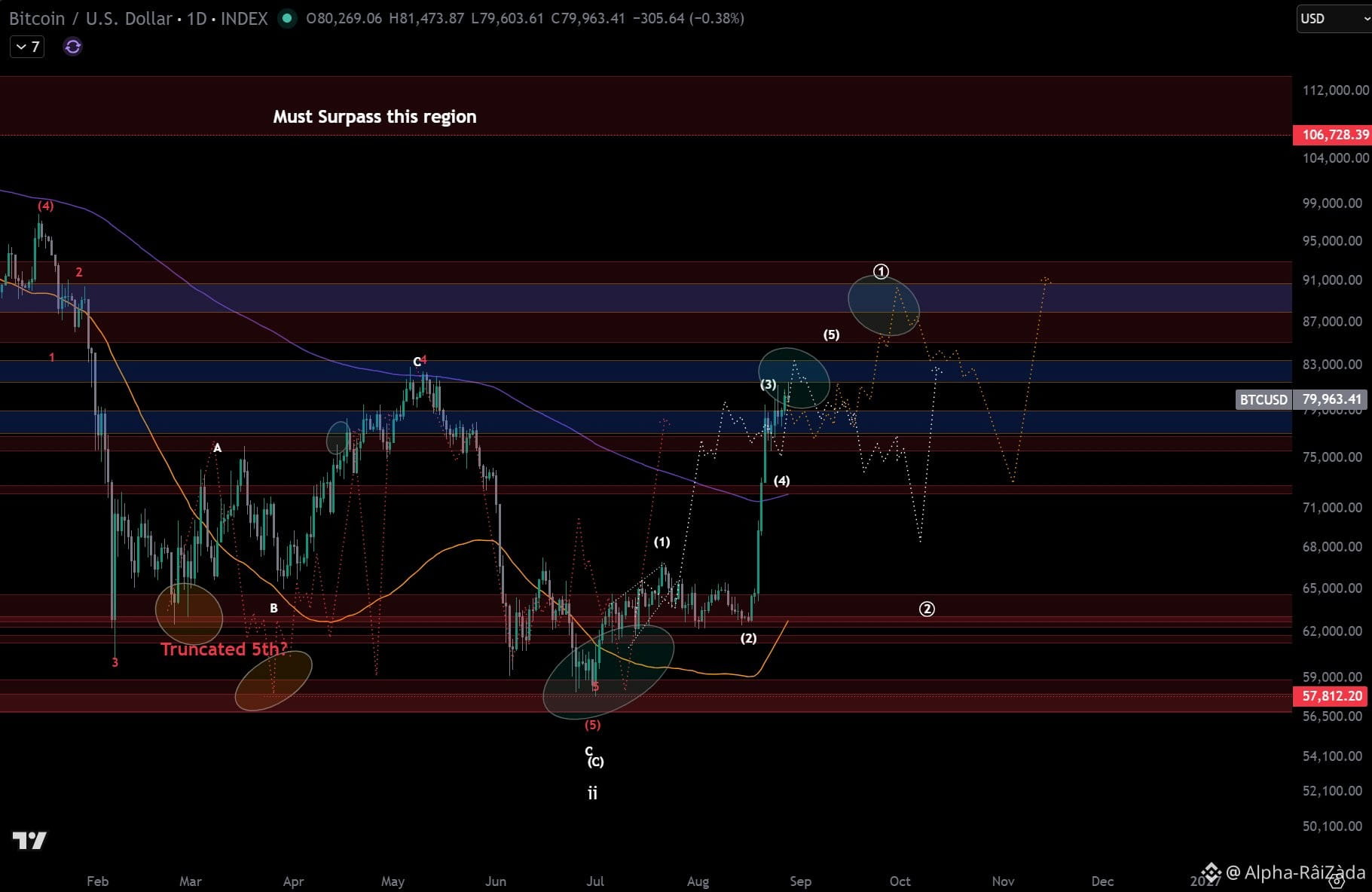Click the TradingView logo in the chart corner

tap(29, 840)
